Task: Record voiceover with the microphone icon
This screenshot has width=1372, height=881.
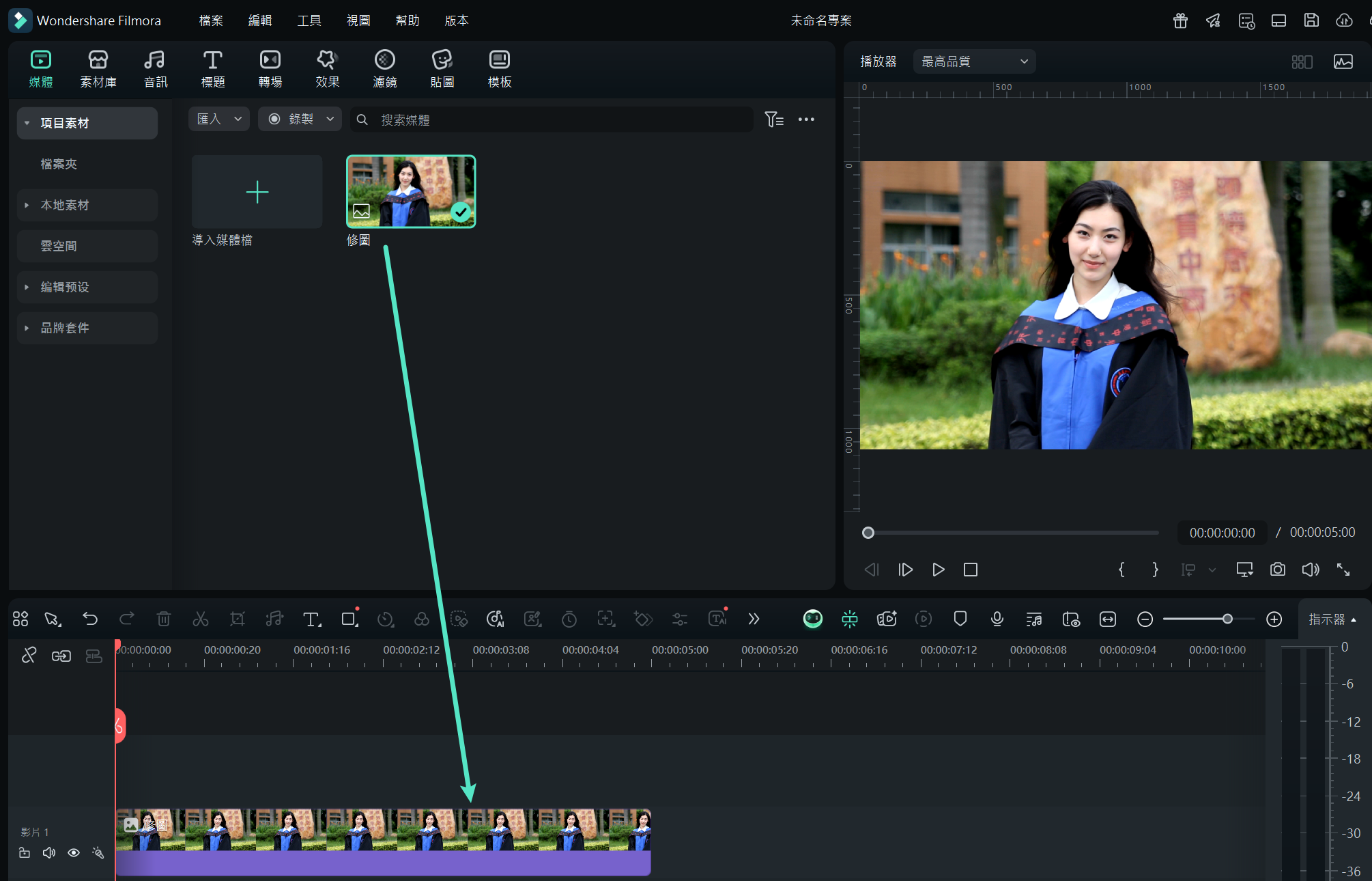Action: (x=997, y=619)
